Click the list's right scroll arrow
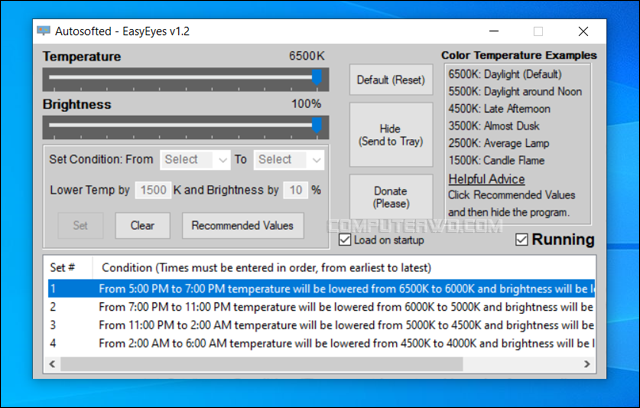Screen dimensions: 640x408 point(587,364)
